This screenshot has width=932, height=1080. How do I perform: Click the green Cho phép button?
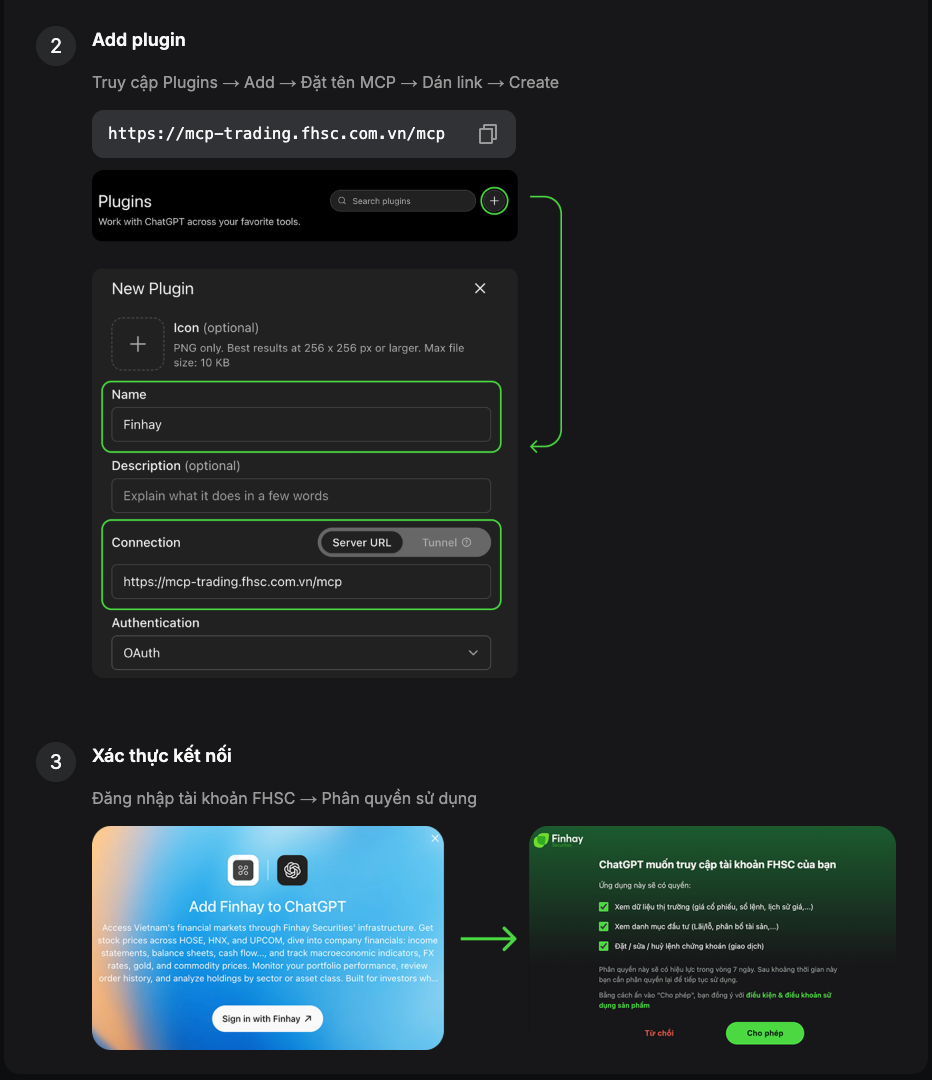point(765,1033)
